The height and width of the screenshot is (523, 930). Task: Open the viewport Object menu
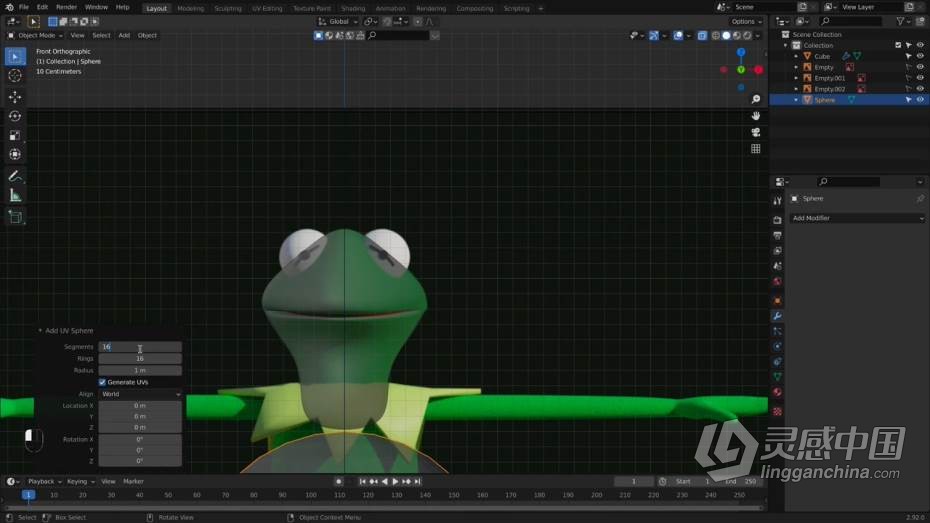[x=147, y=36]
